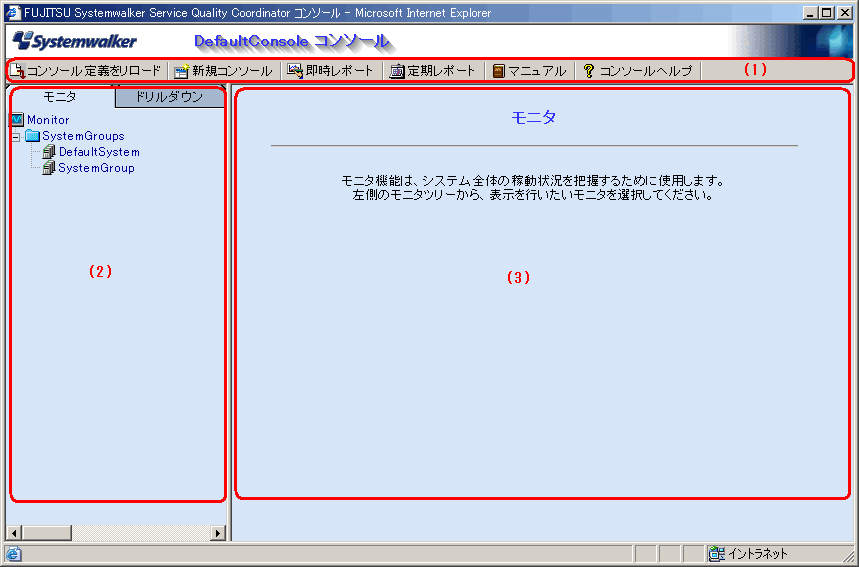Click コンソール定義をリロード label
859x567 pixels.
click(x=94, y=71)
